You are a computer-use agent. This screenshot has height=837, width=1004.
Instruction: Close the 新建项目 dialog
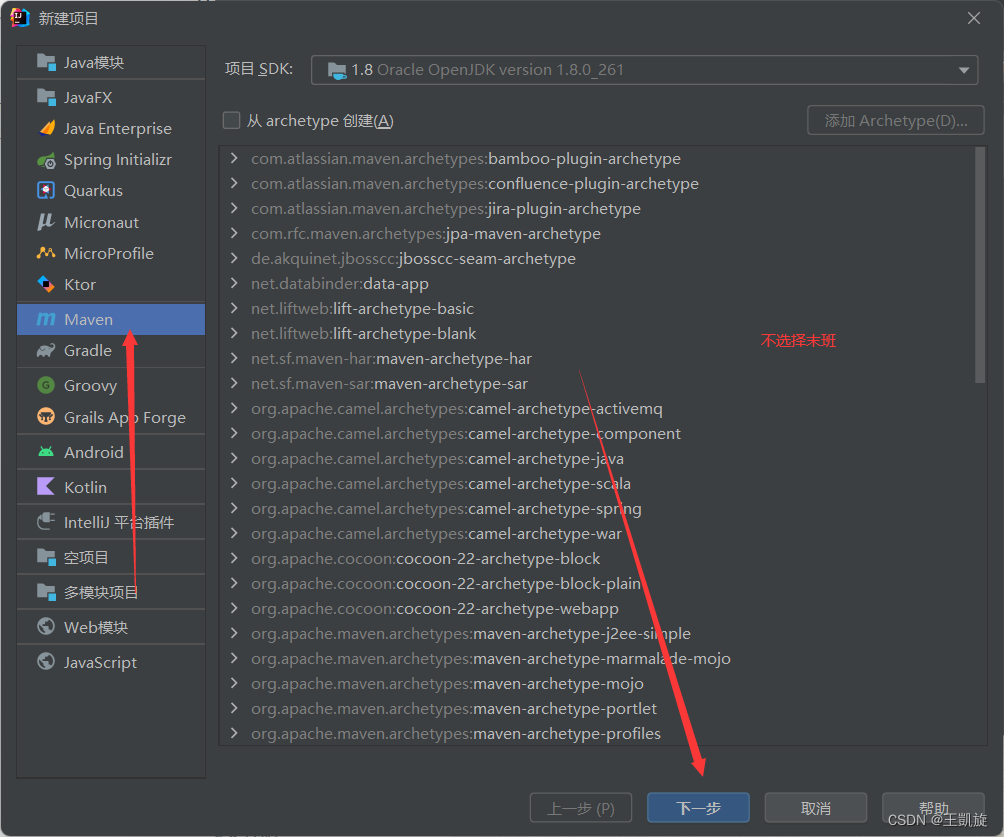point(973,18)
